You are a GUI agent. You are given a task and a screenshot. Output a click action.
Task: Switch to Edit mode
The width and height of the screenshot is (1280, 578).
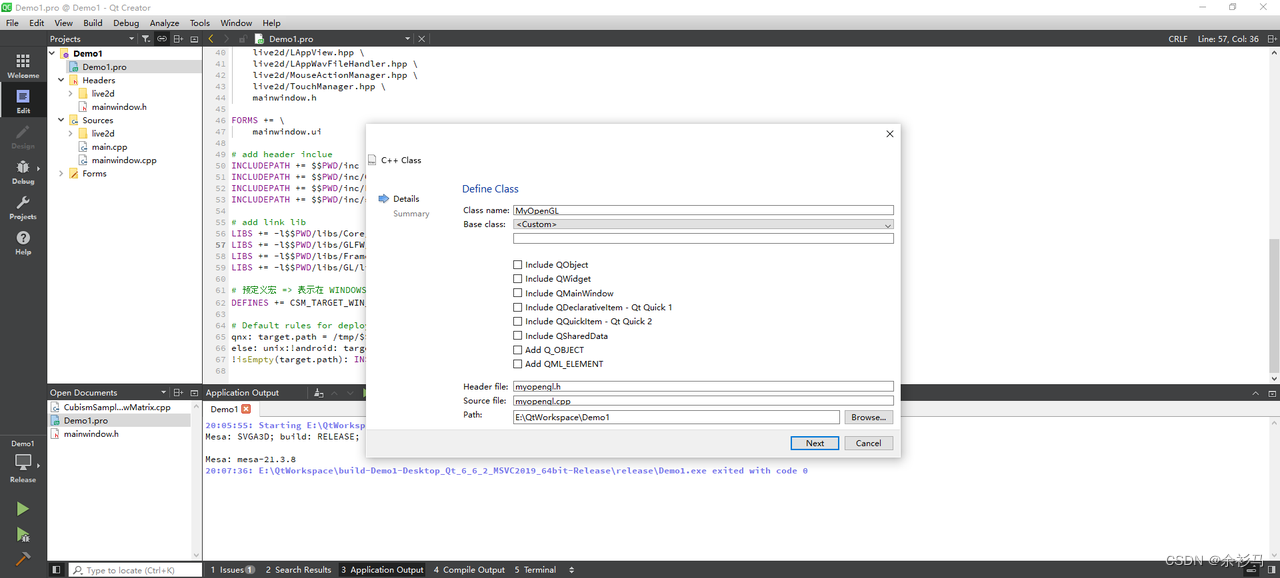click(x=23, y=100)
